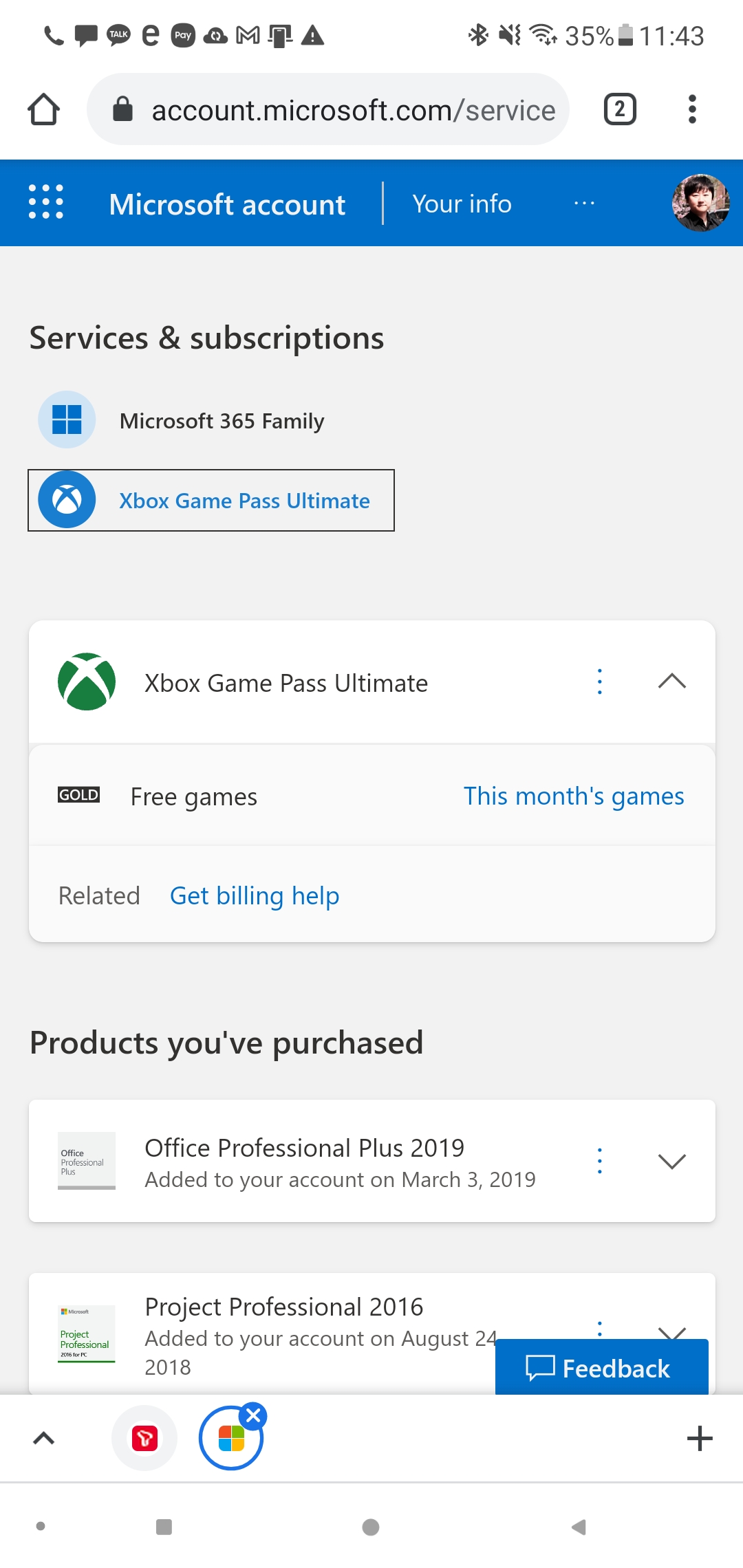Viewport: 743px width, 1568px height.
Task: Open the Feedback button
Action: coord(601,1368)
